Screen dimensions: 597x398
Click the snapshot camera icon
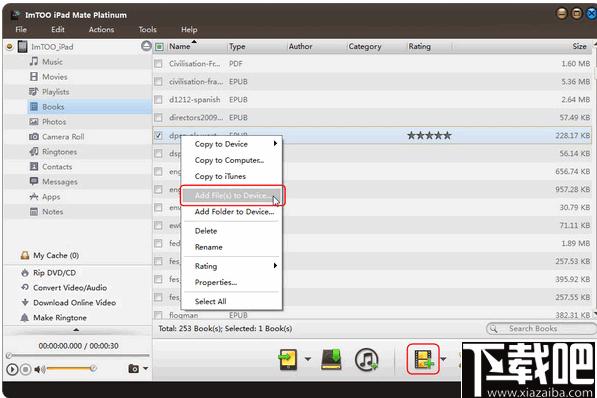click(x=134, y=368)
